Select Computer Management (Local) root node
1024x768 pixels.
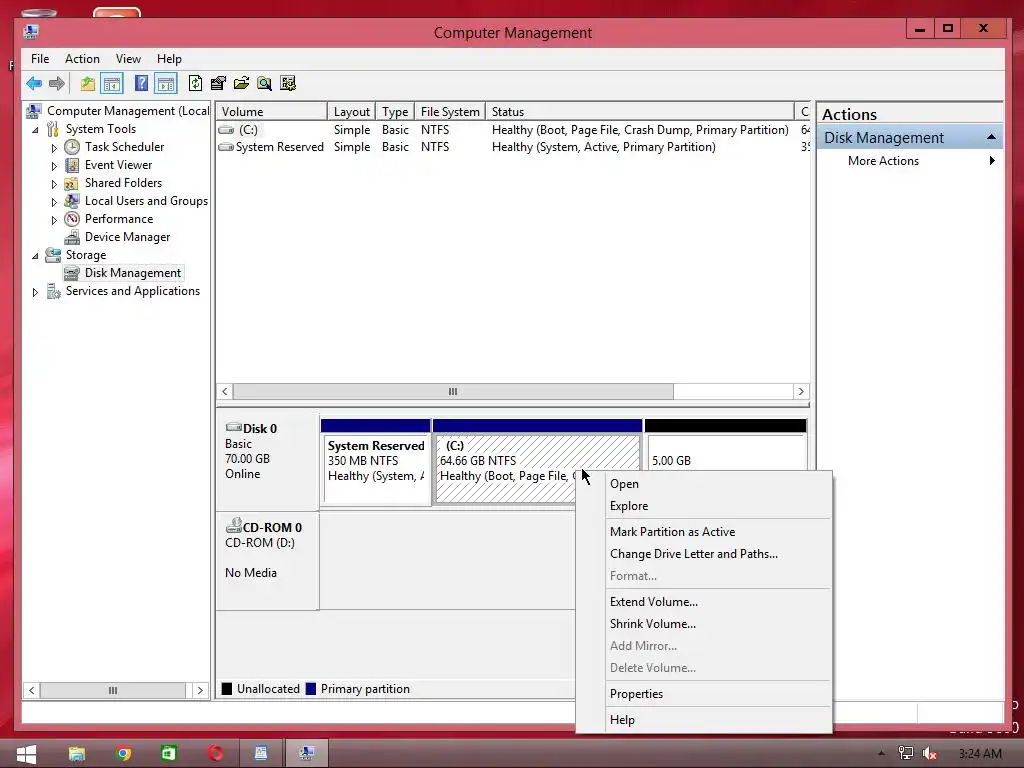[x=128, y=111]
